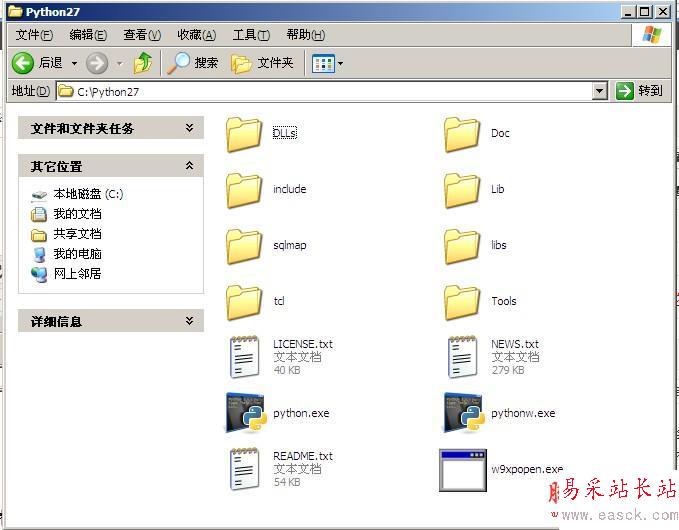Minimize the Python27 window
Viewport: 679px width, 530px height.
(628, 11)
